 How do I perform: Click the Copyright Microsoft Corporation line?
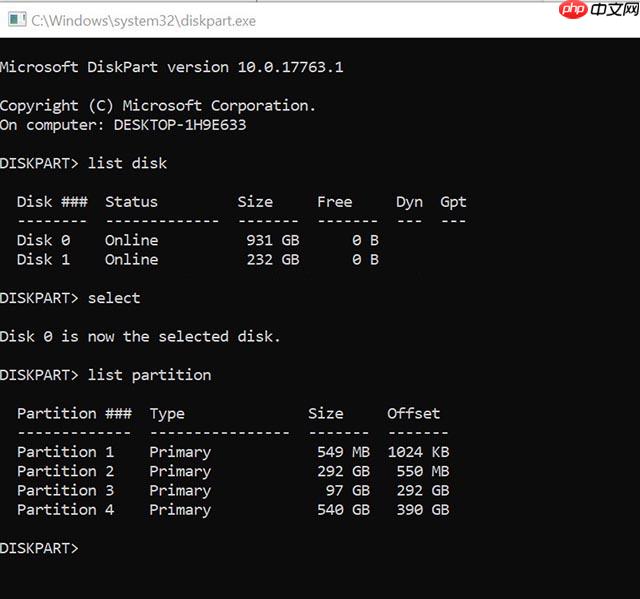coord(158,105)
